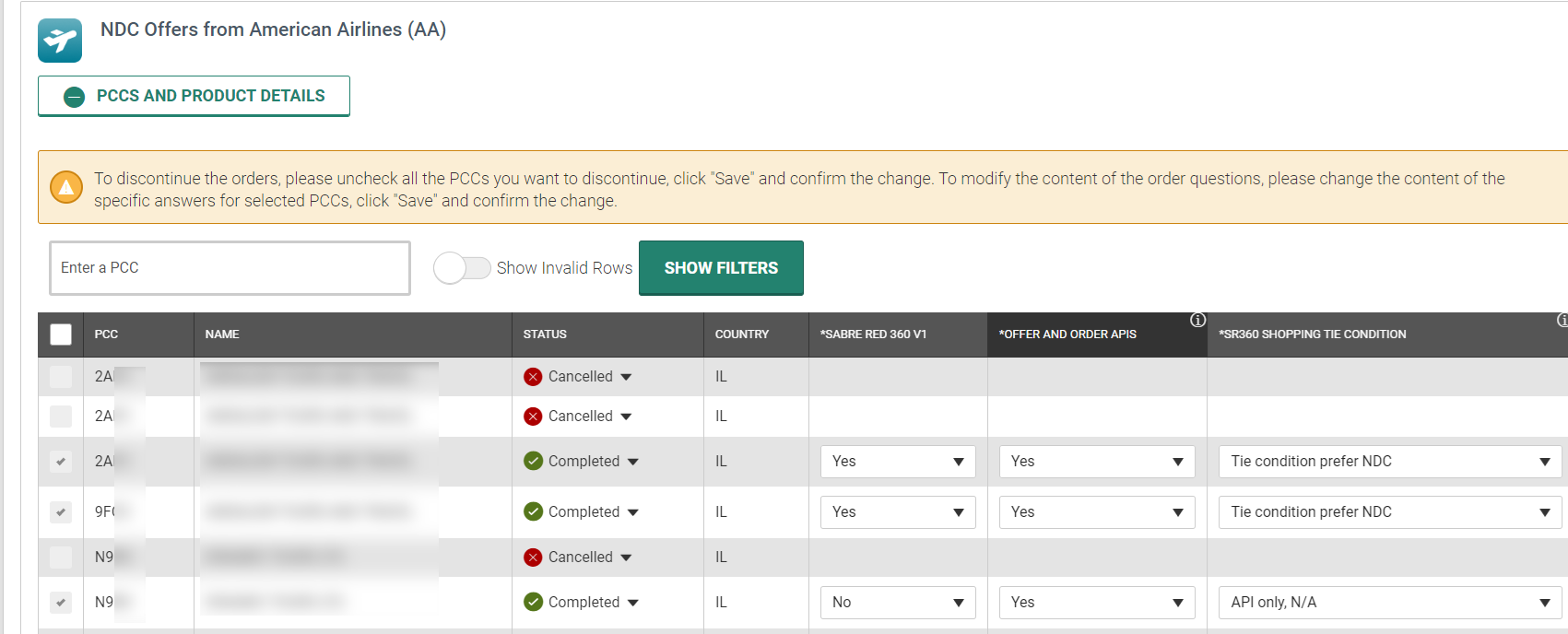This screenshot has height=634, width=1568.
Task: Click the discontinue orders warning message text
Action: click(x=799, y=190)
